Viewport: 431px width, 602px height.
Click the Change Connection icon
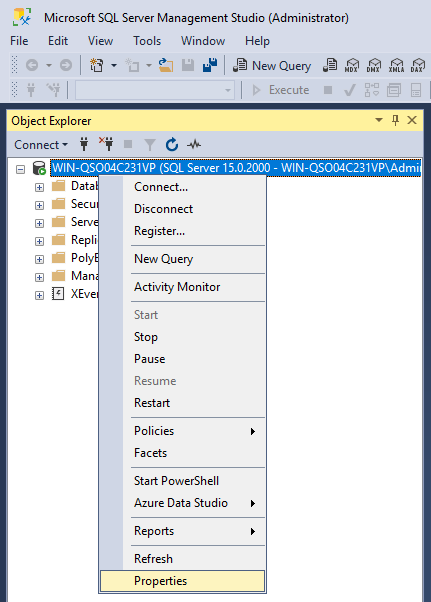click(x=53, y=90)
